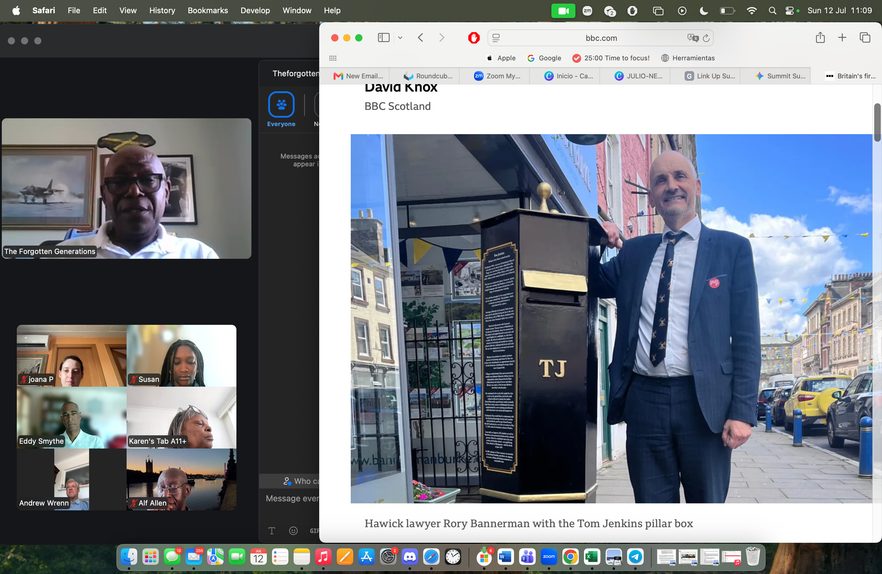Open the Apple bookmark in favorites bar
Image resolution: width=882 pixels, height=574 pixels.
coord(501,58)
